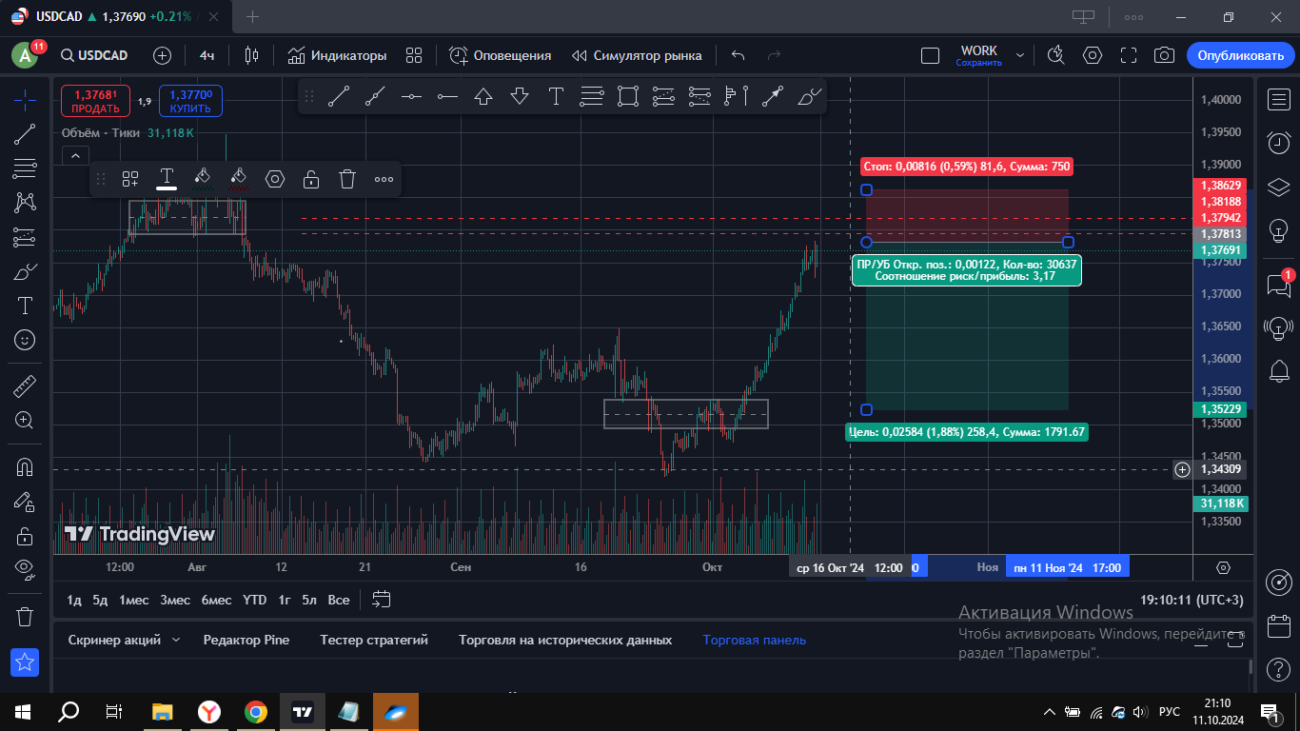This screenshot has width=1300, height=731.
Task: Open Торговля на исторических данных tab
Action: pos(565,640)
